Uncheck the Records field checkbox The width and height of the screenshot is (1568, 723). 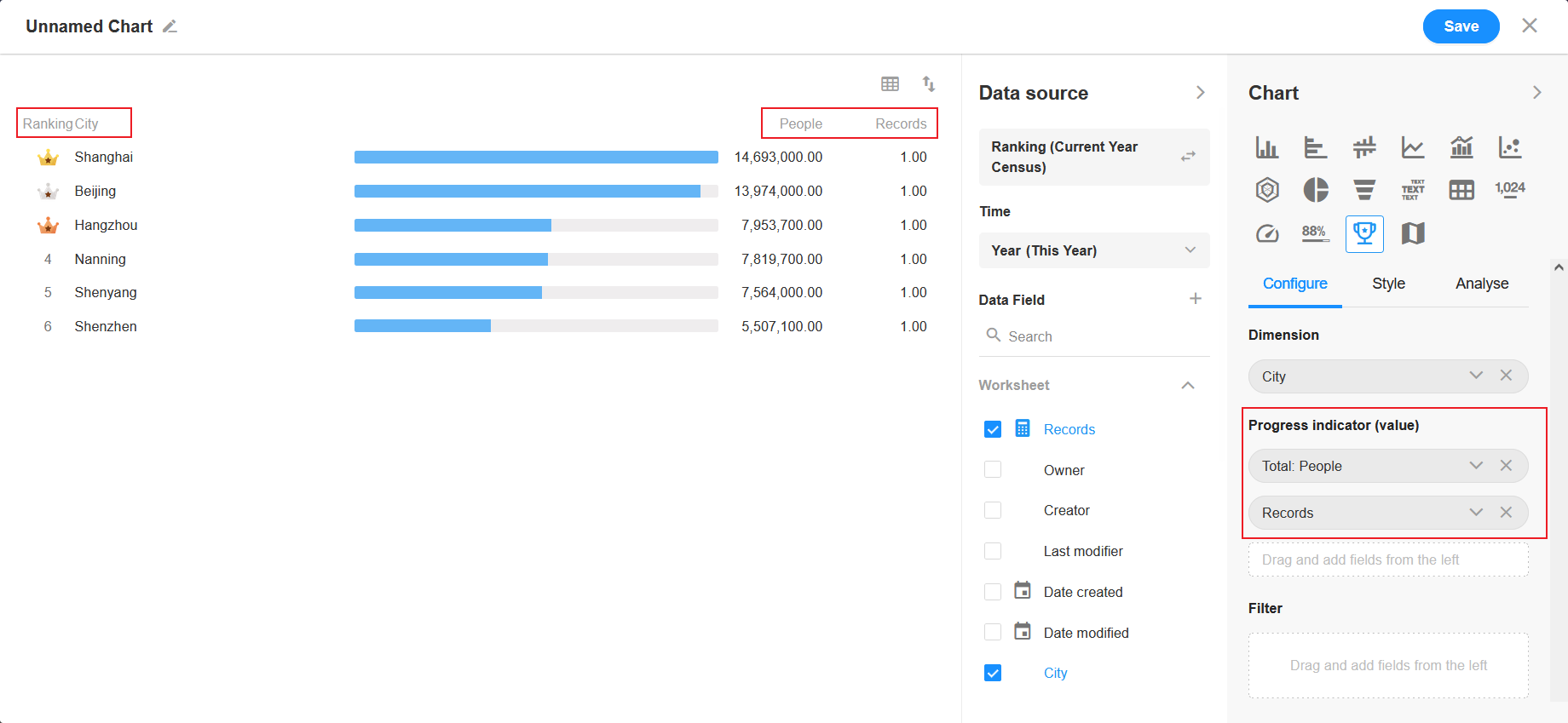(x=993, y=429)
